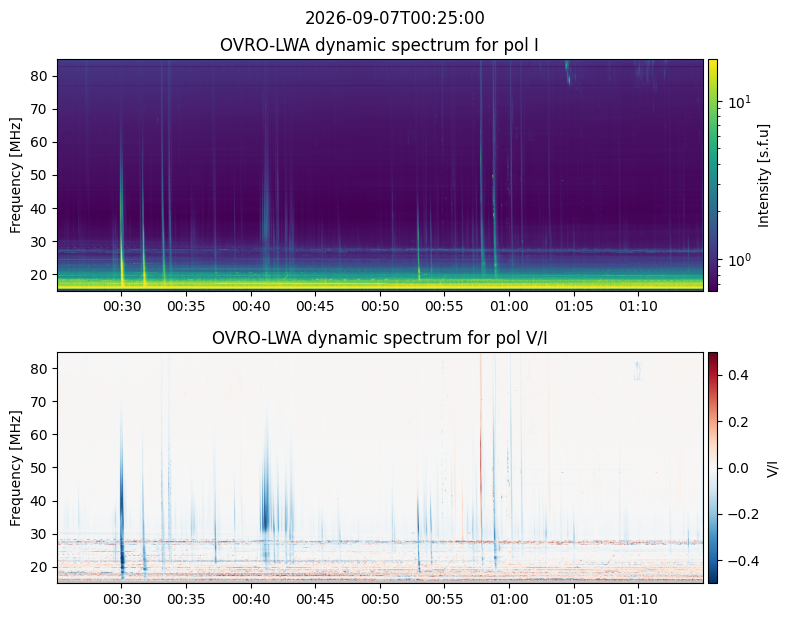Click the Intensity colorbar at the top plot
This screenshot has height=617, width=790.
pos(712,175)
